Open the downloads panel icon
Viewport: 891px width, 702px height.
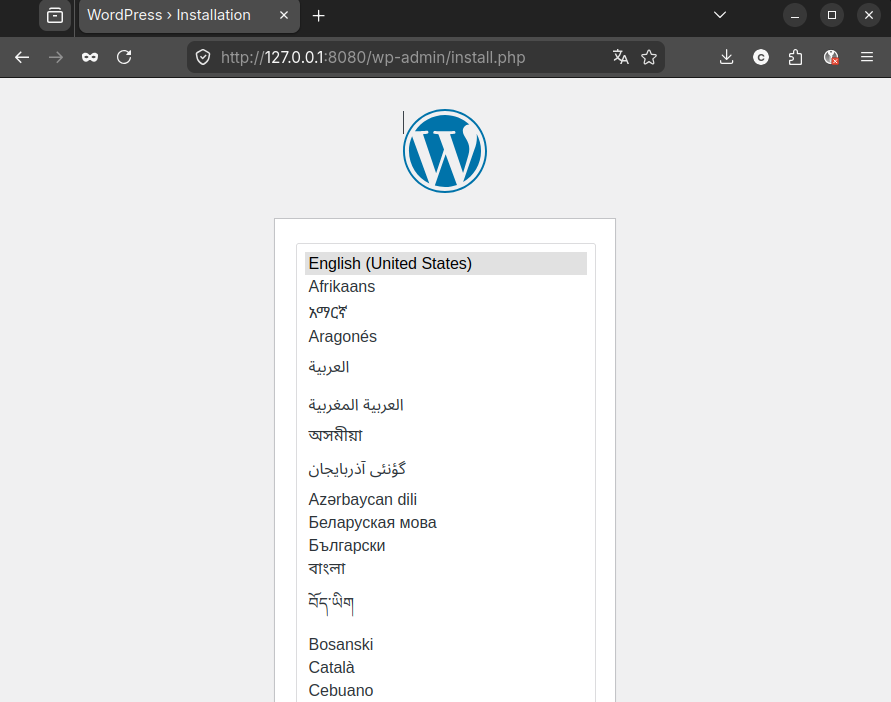click(x=726, y=57)
